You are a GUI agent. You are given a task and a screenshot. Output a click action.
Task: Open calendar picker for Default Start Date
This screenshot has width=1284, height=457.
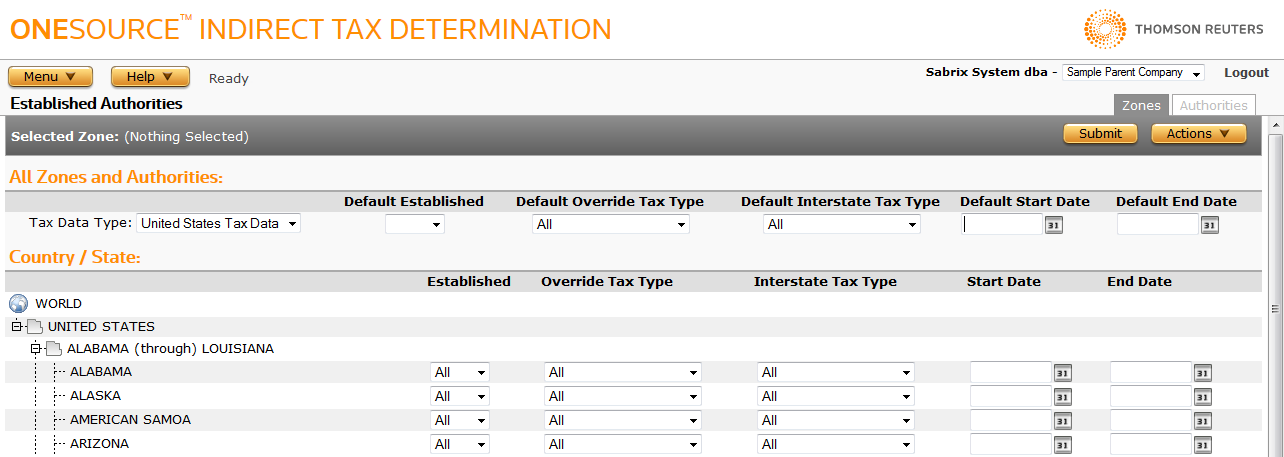tap(1054, 225)
